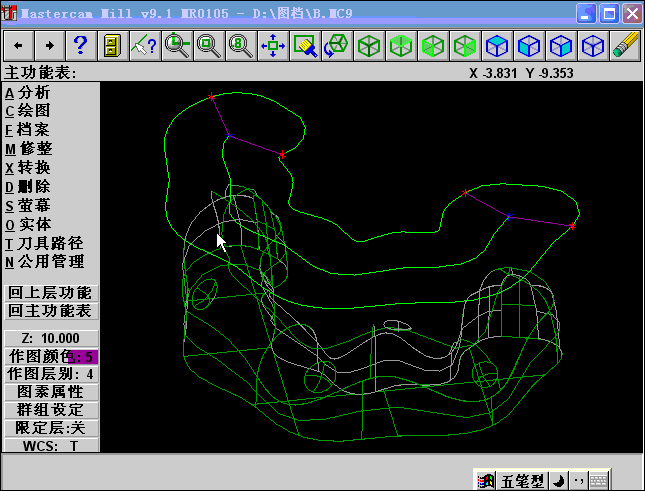Open the D 删除 menu item
The width and height of the screenshot is (645, 491).
pos(28,187)
